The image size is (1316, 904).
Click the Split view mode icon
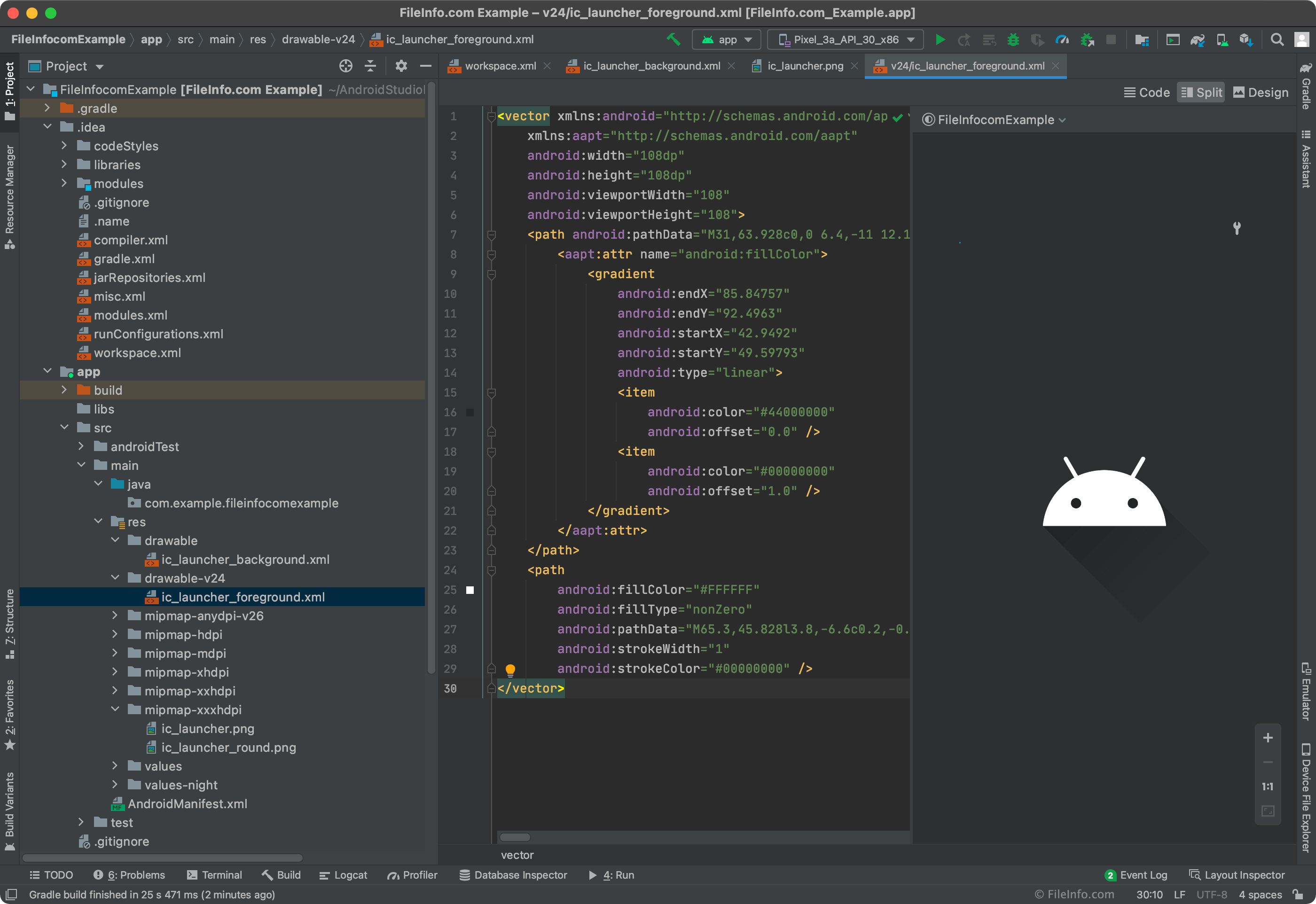click(x=1205, y=92)
